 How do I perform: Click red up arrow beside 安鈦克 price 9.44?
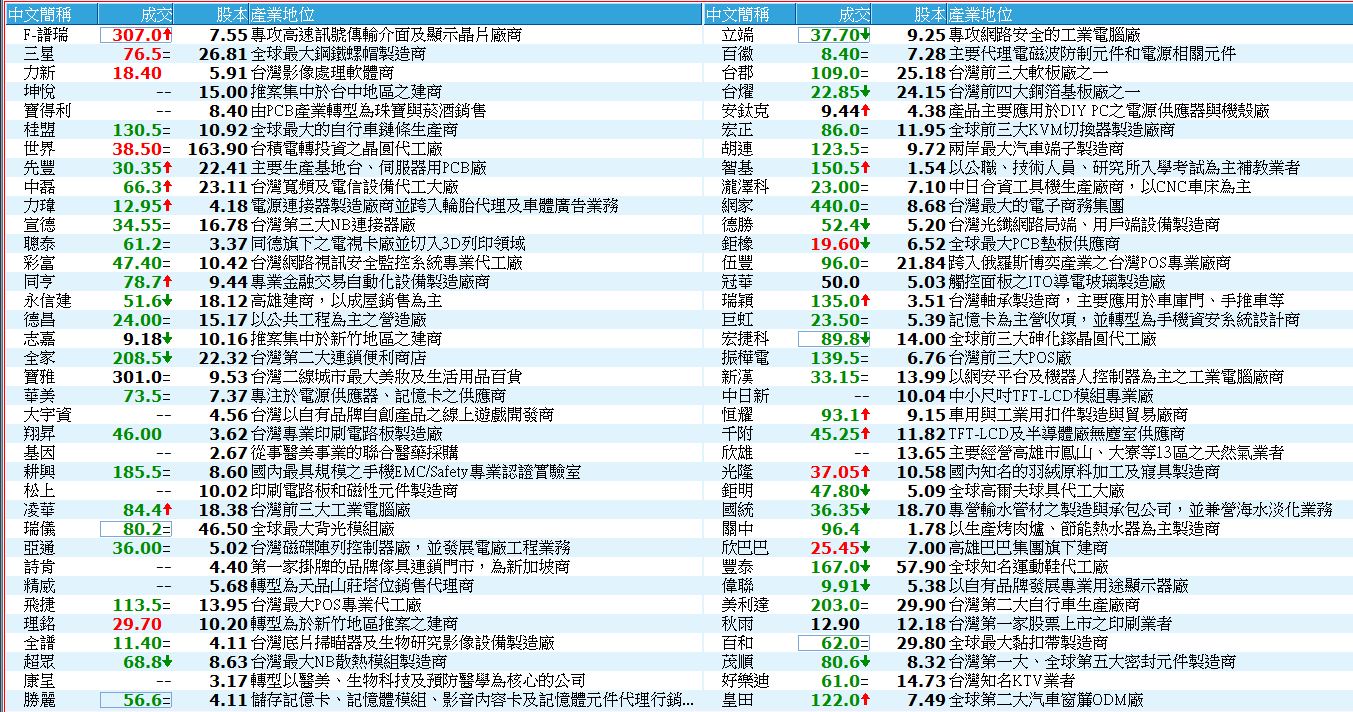tap(865, 111)
